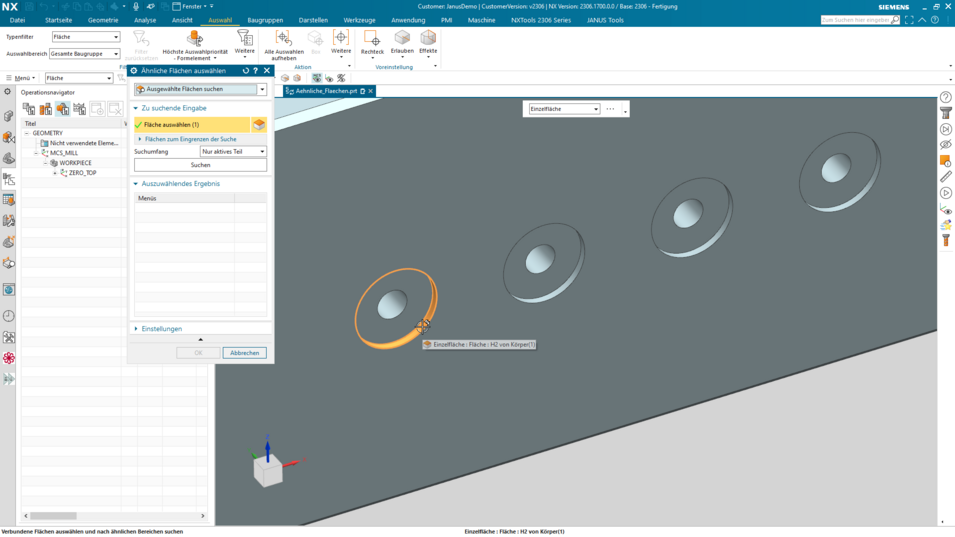955x537 pixels.
Task: Open the Assembly Navigator in the resource bar
Action: pos(9,116)
